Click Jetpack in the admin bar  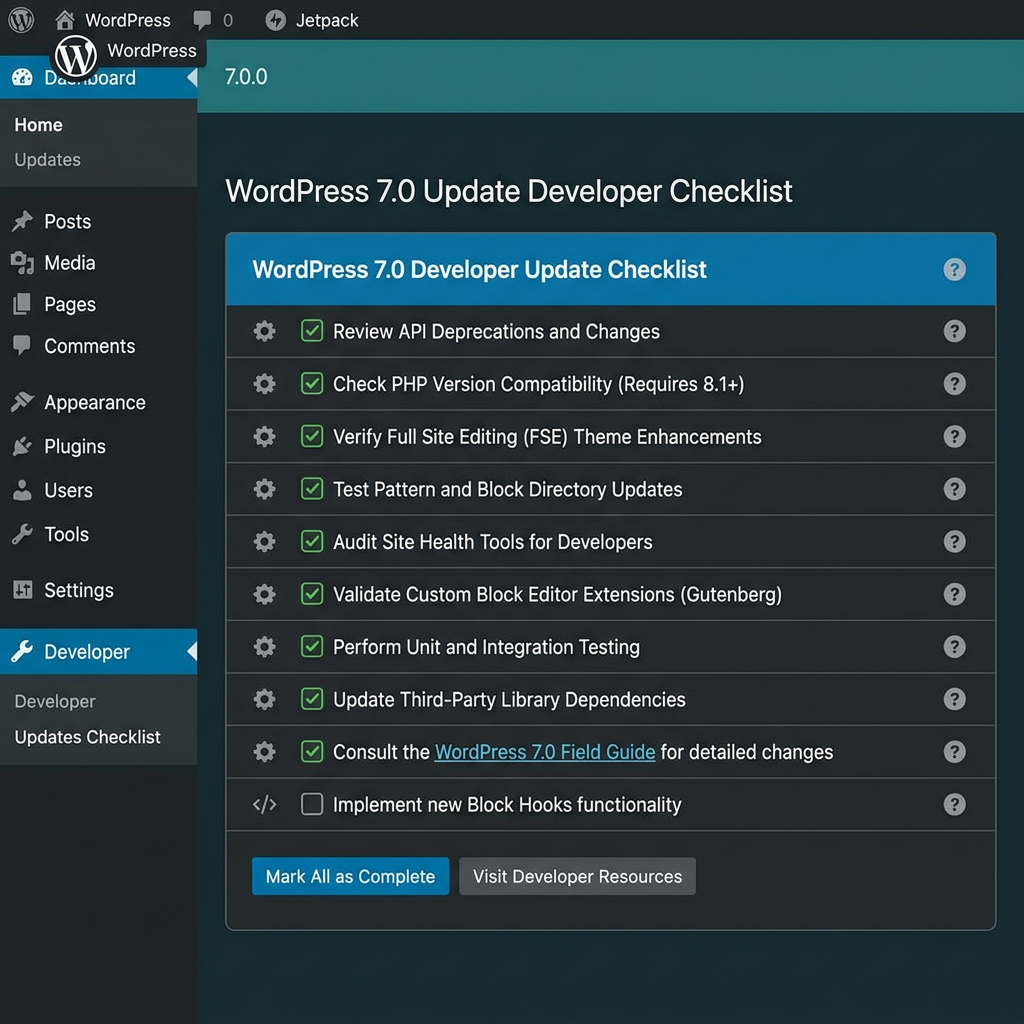pos(327,20)
